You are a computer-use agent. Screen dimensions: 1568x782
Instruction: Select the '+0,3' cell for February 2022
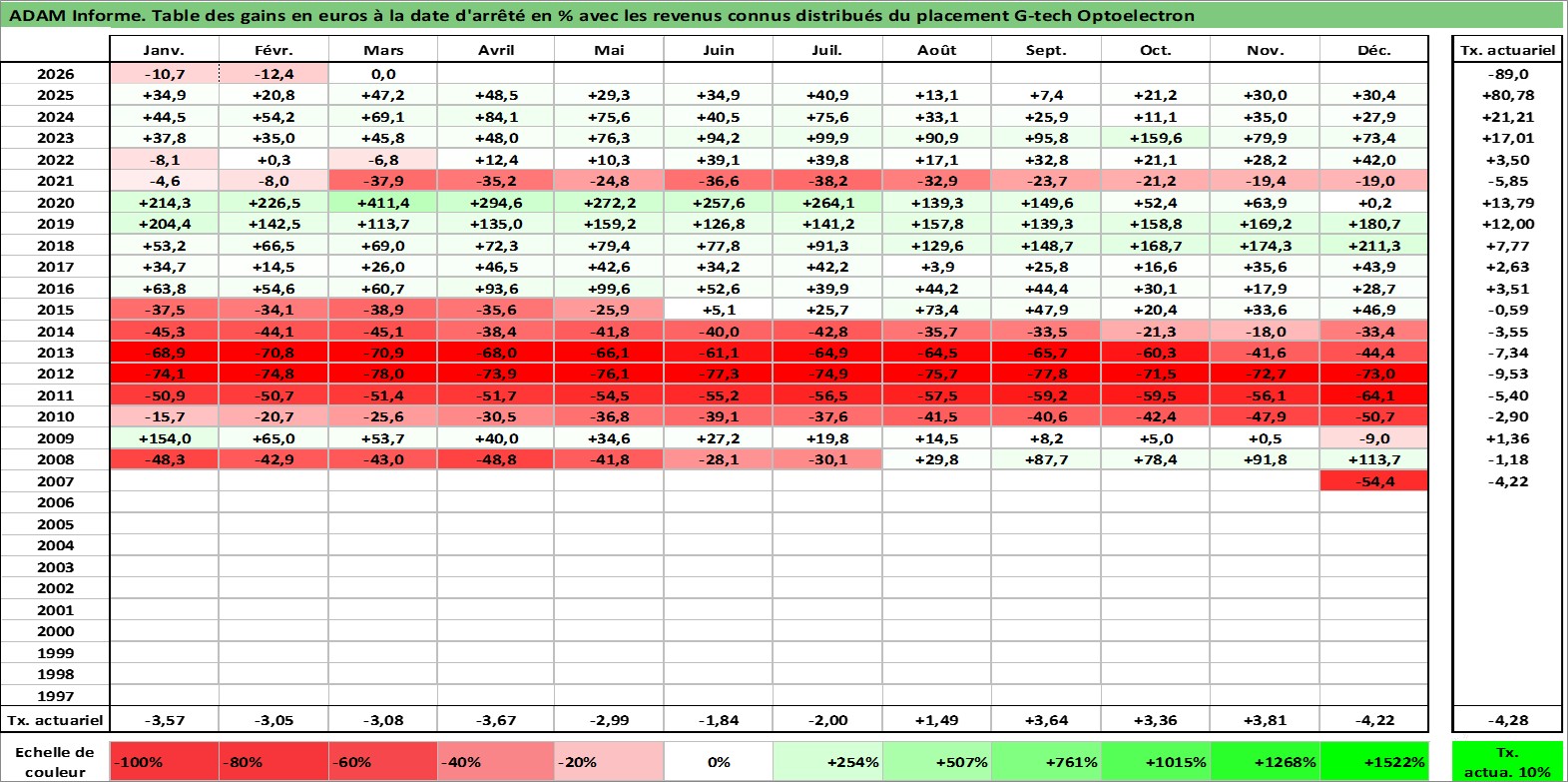point(273,160)
